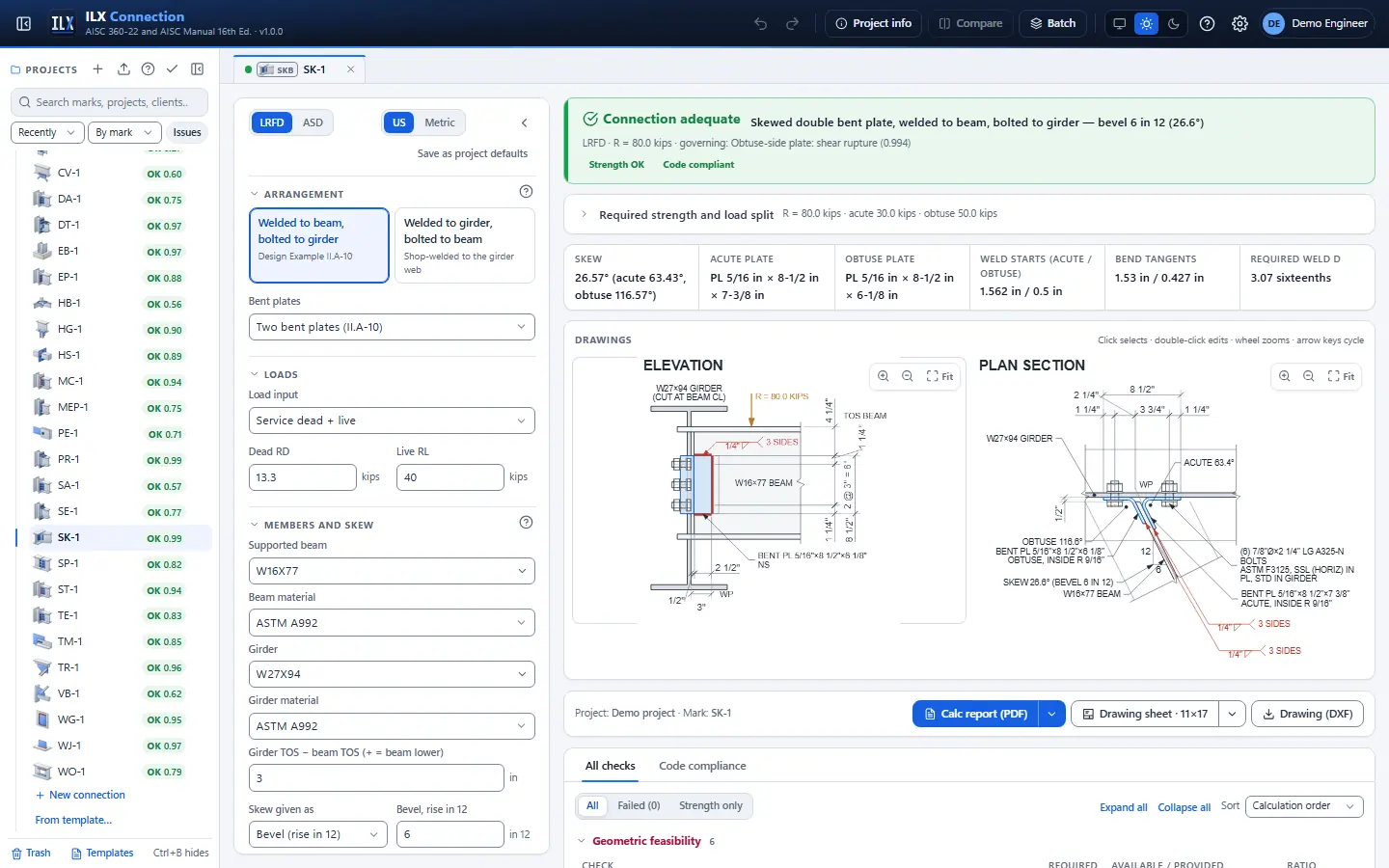Click the help icon in Projects header
Image resolution: width=1389 pixels, height=868 pixels.
coord(148,69)
